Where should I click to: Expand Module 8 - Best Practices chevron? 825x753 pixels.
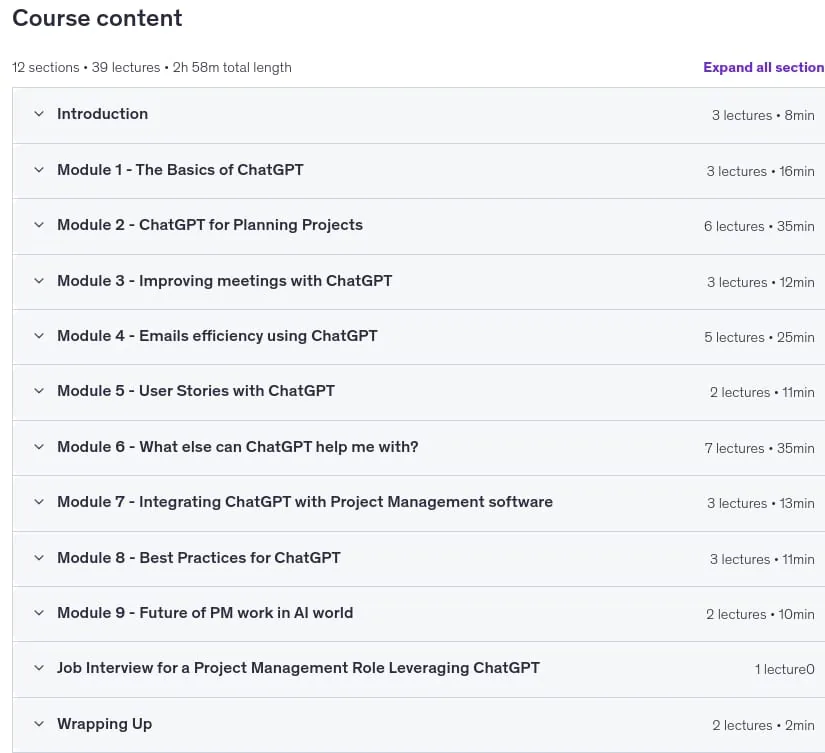click(x=39, y=557)
